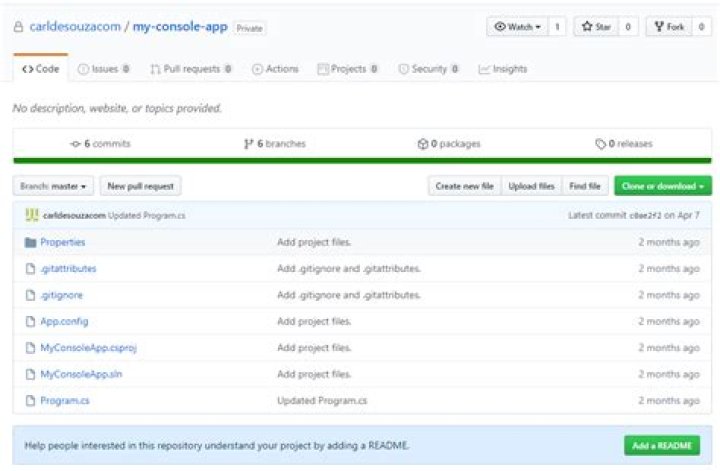View the 0 releases link
Screen dimensions: 720x471
point(624,144)
